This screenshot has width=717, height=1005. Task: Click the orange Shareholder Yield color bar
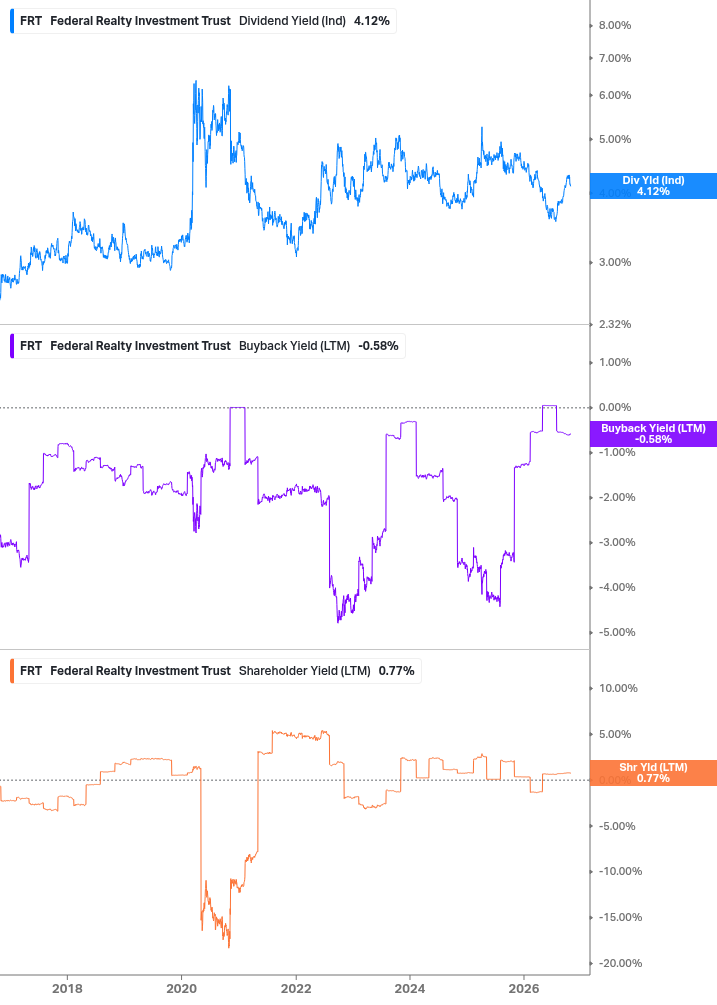[x=12, y=670]
